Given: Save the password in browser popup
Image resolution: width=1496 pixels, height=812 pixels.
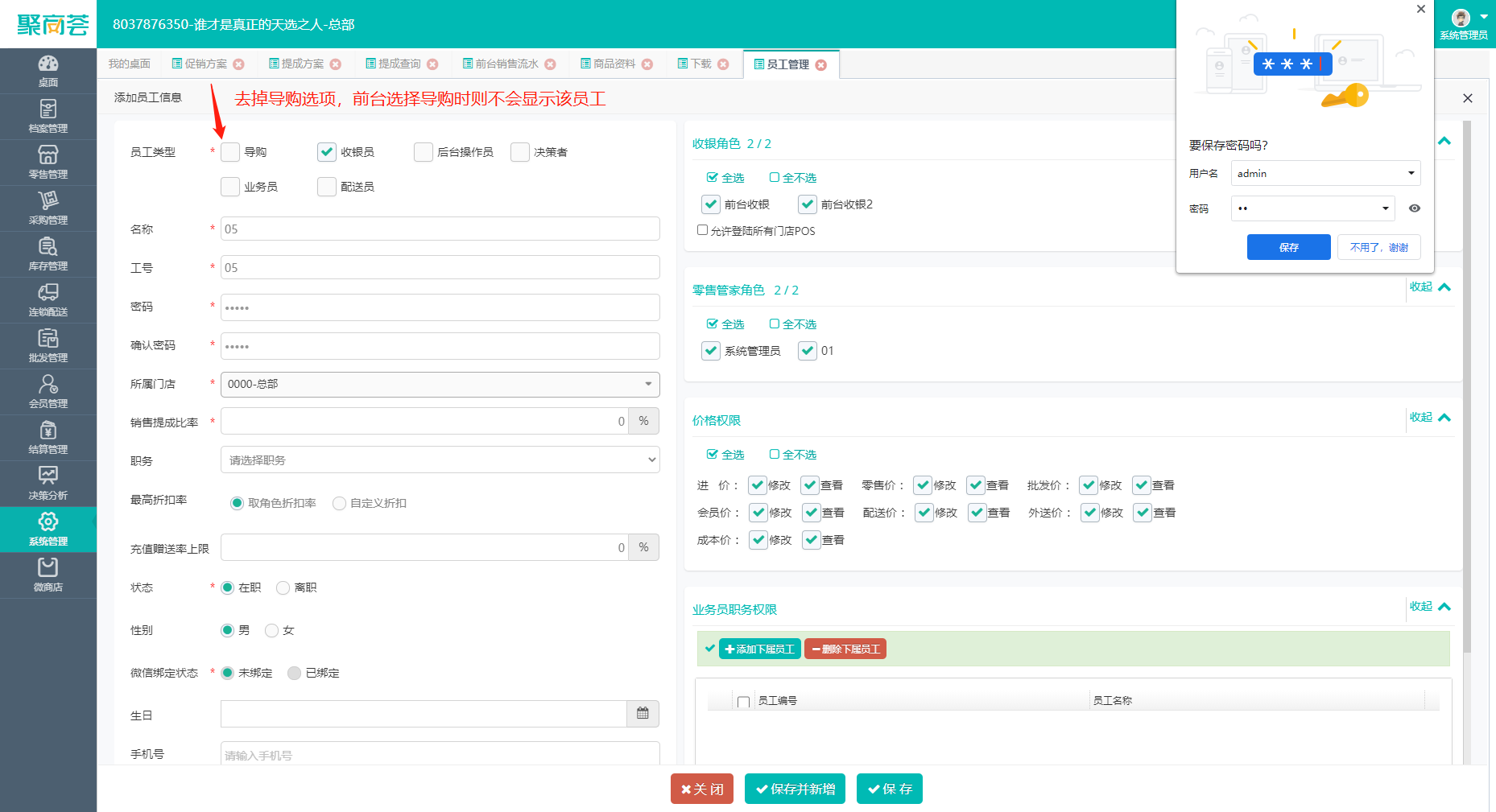Looking at the screenshot, I should point(1288,247).
